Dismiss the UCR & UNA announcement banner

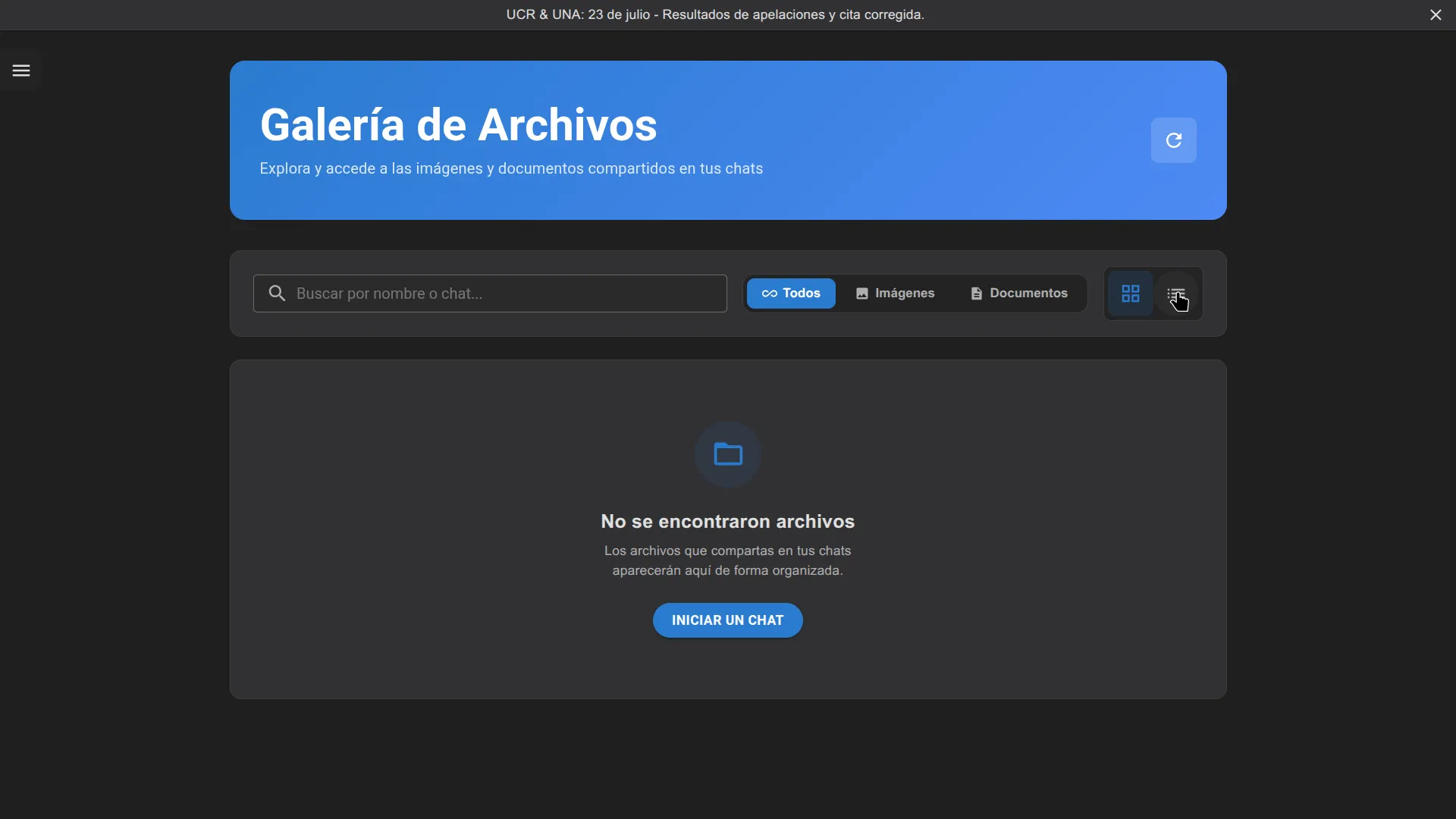coord(1436,15)
